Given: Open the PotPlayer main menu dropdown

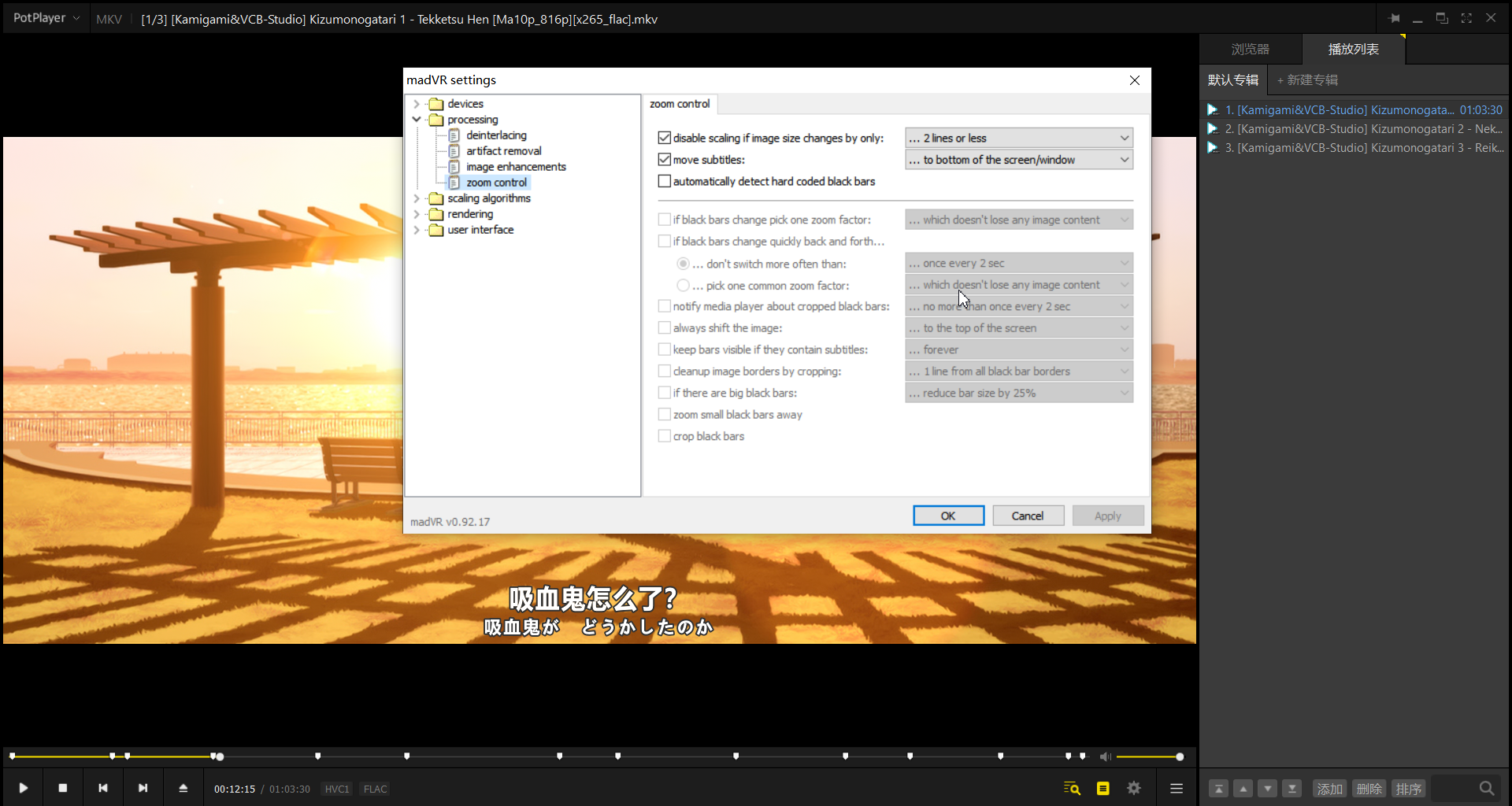Looking at the screenshot, I should pyautogui.click(x=46, y=18).
